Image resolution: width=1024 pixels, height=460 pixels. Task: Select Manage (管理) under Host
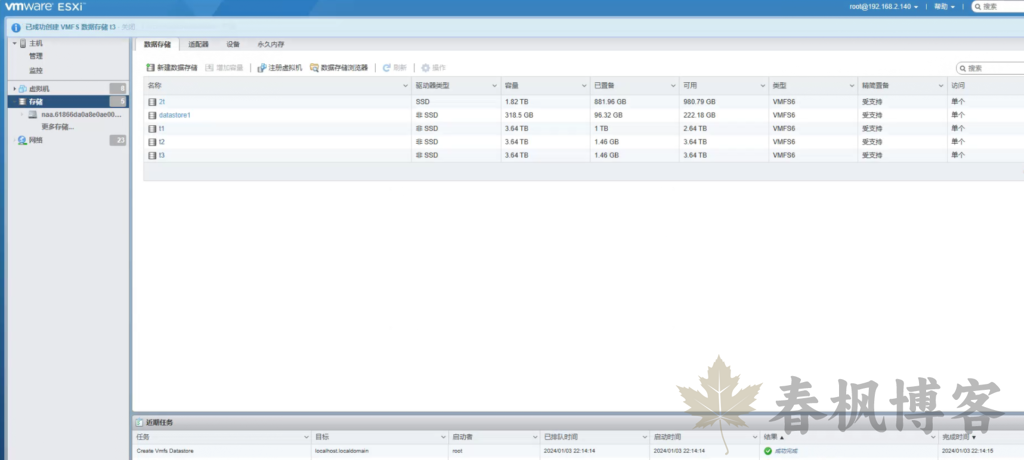[x=36, y=56]
